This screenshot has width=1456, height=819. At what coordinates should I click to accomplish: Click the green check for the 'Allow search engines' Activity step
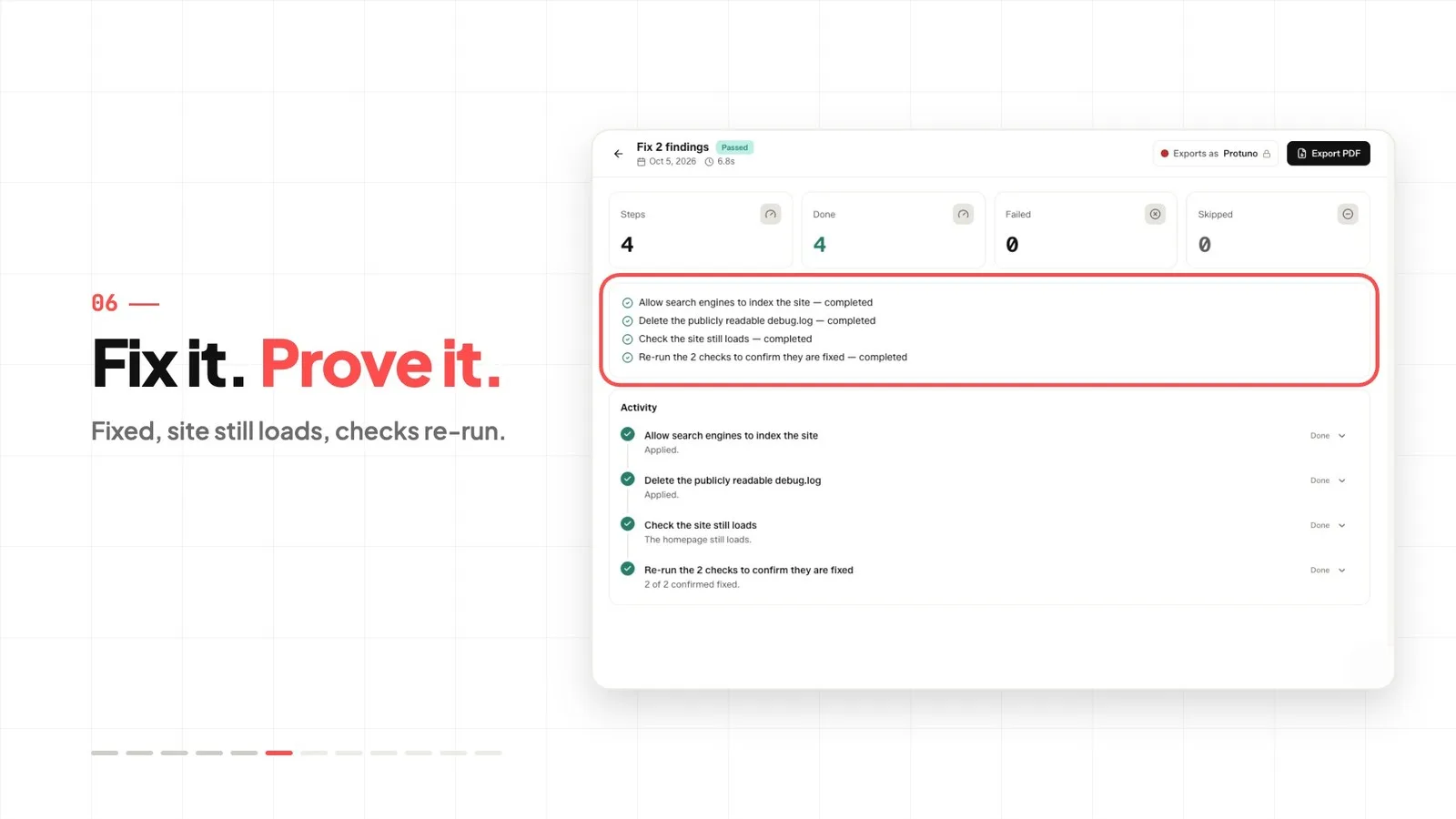click(x=628, y=434)
